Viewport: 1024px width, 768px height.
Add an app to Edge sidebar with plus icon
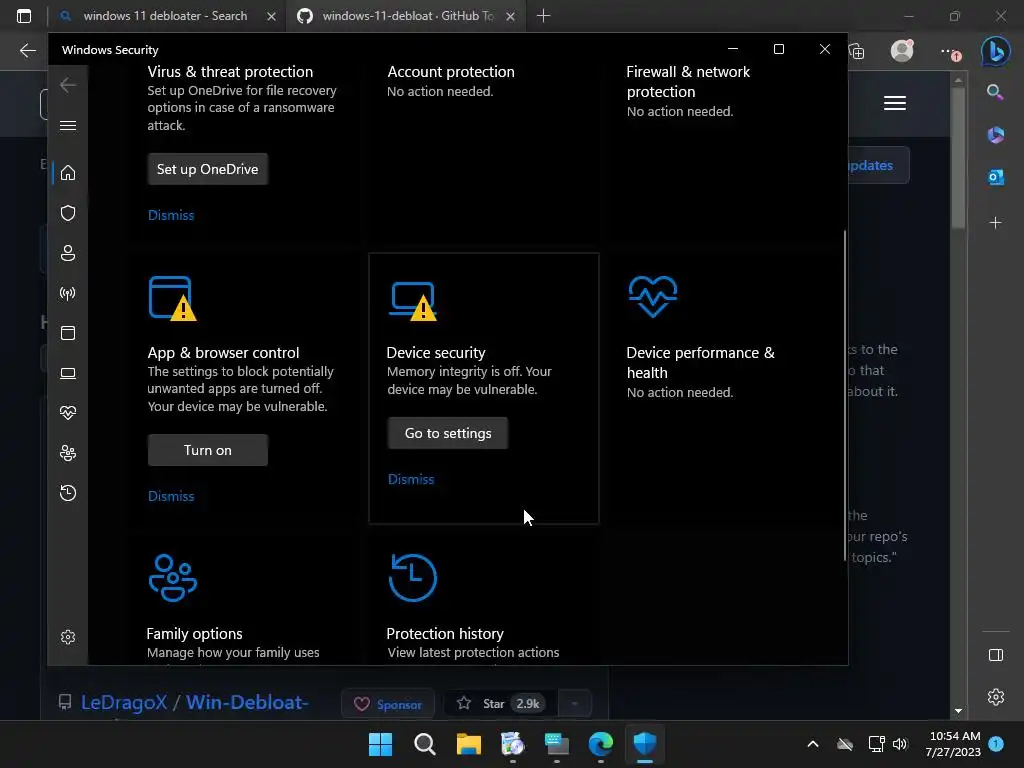995,223
